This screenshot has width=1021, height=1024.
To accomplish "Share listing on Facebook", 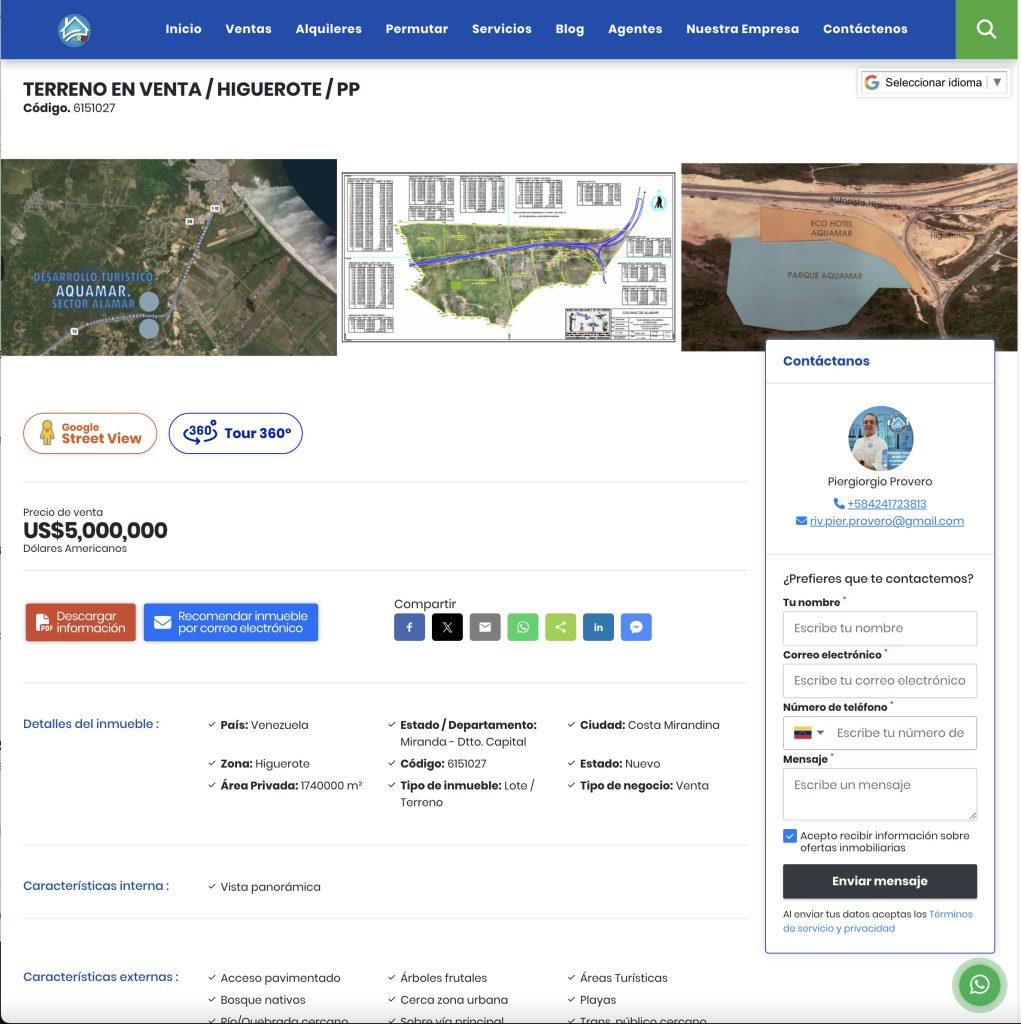I will click(410, 627).
